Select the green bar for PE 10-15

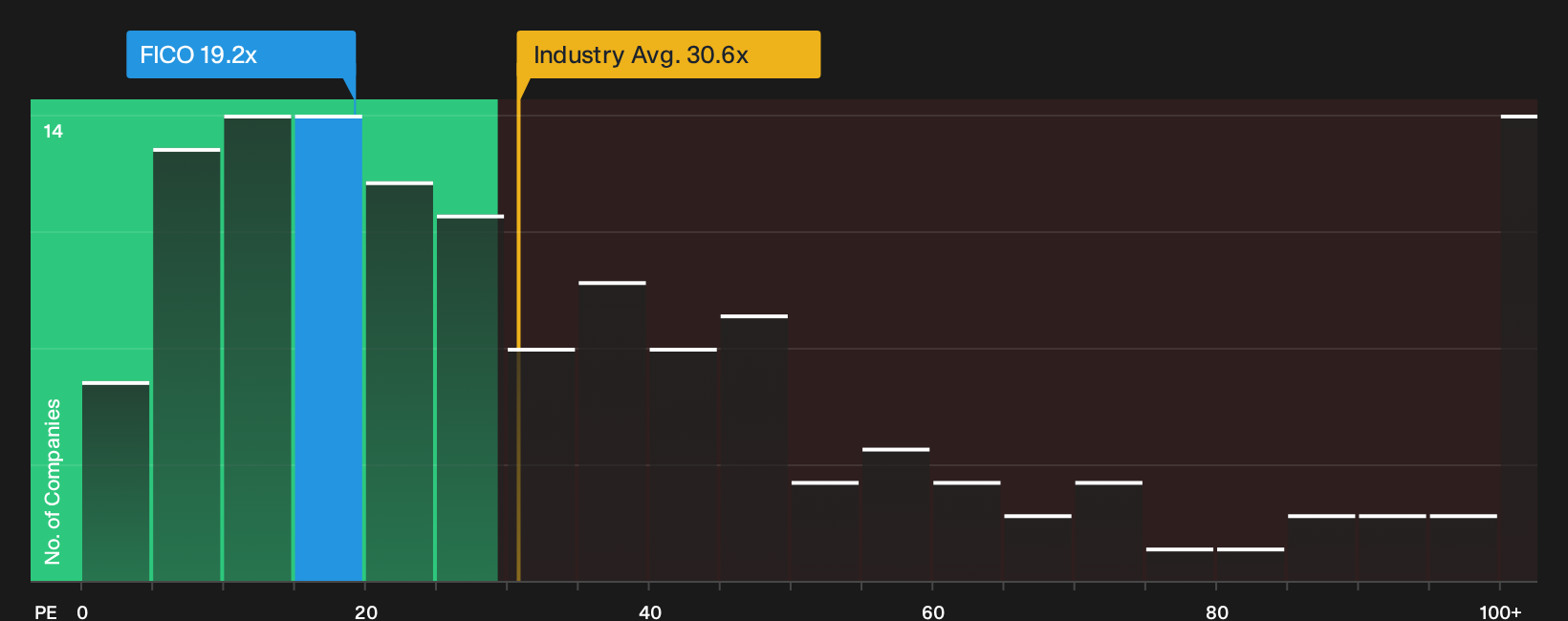(x=257, y=349)
